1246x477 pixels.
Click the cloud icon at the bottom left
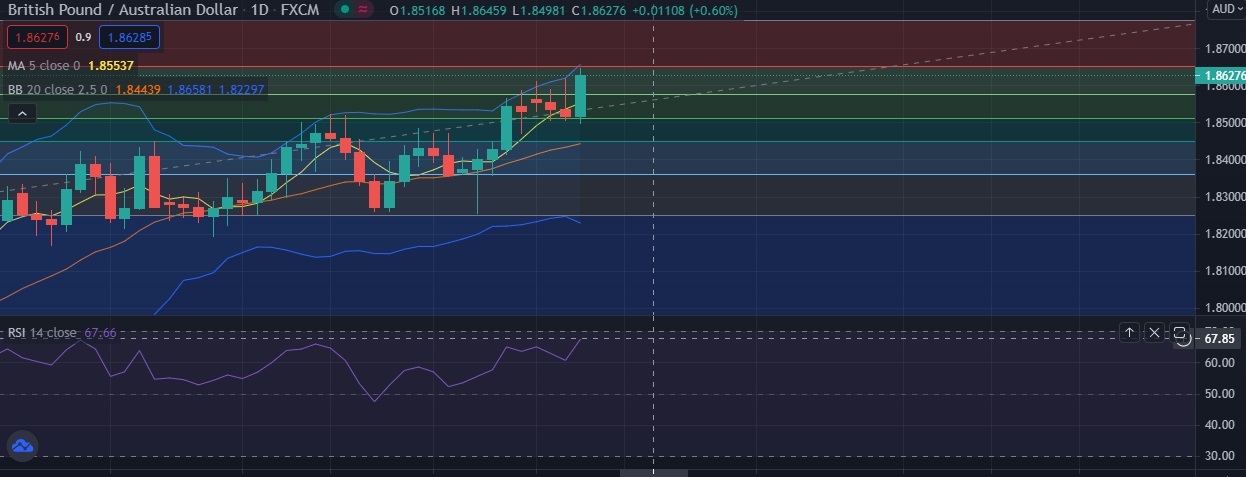21,446
